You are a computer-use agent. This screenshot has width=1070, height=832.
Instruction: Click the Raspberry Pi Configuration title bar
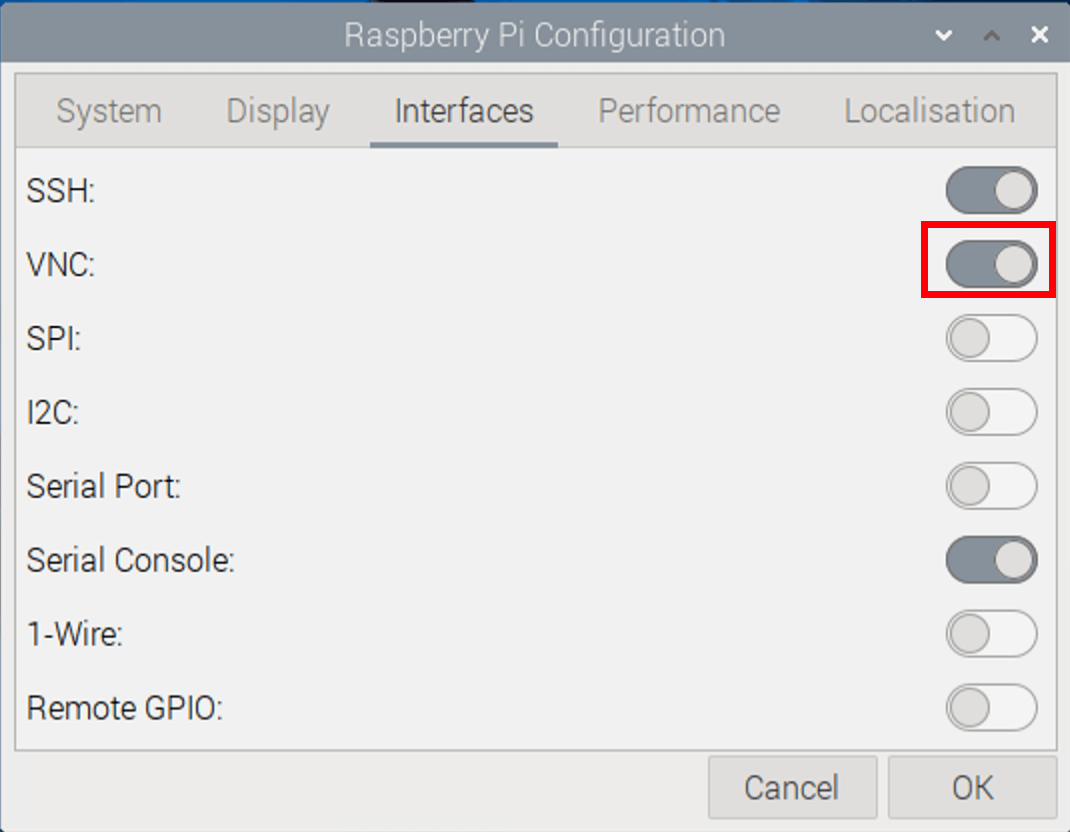coord(534,34)
